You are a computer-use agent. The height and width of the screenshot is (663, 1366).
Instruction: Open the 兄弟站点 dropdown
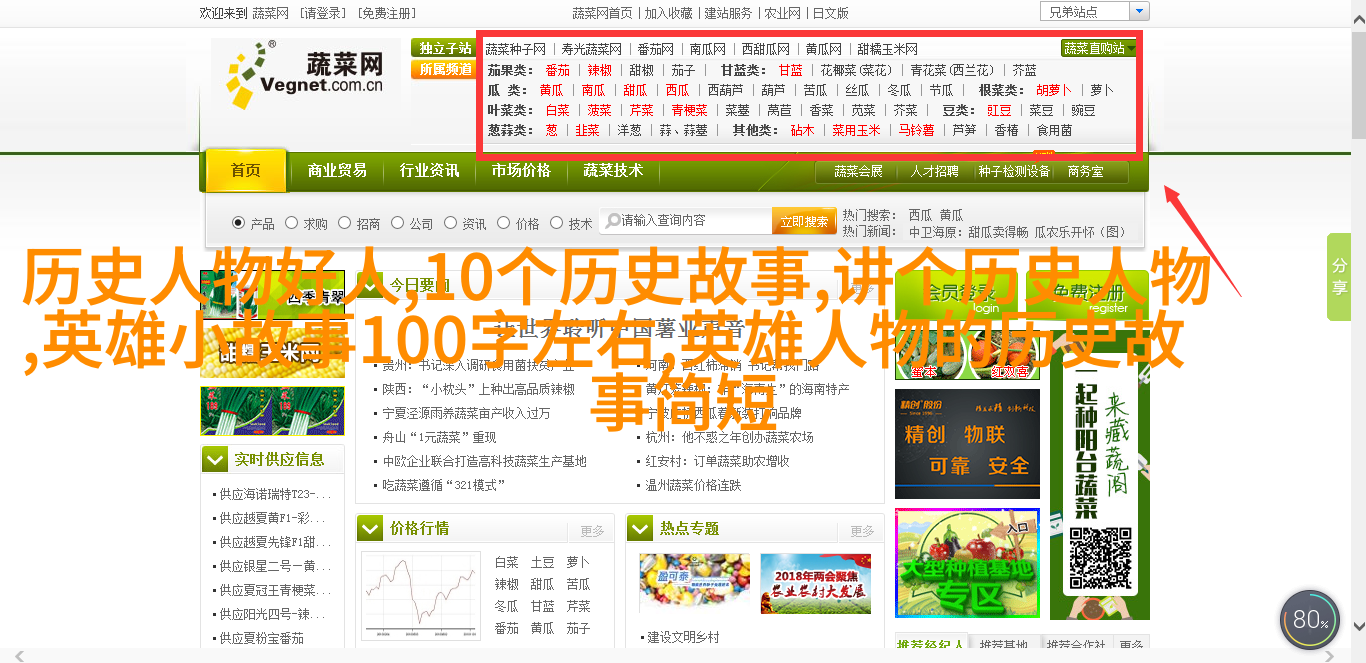[x=1094, y=12]
